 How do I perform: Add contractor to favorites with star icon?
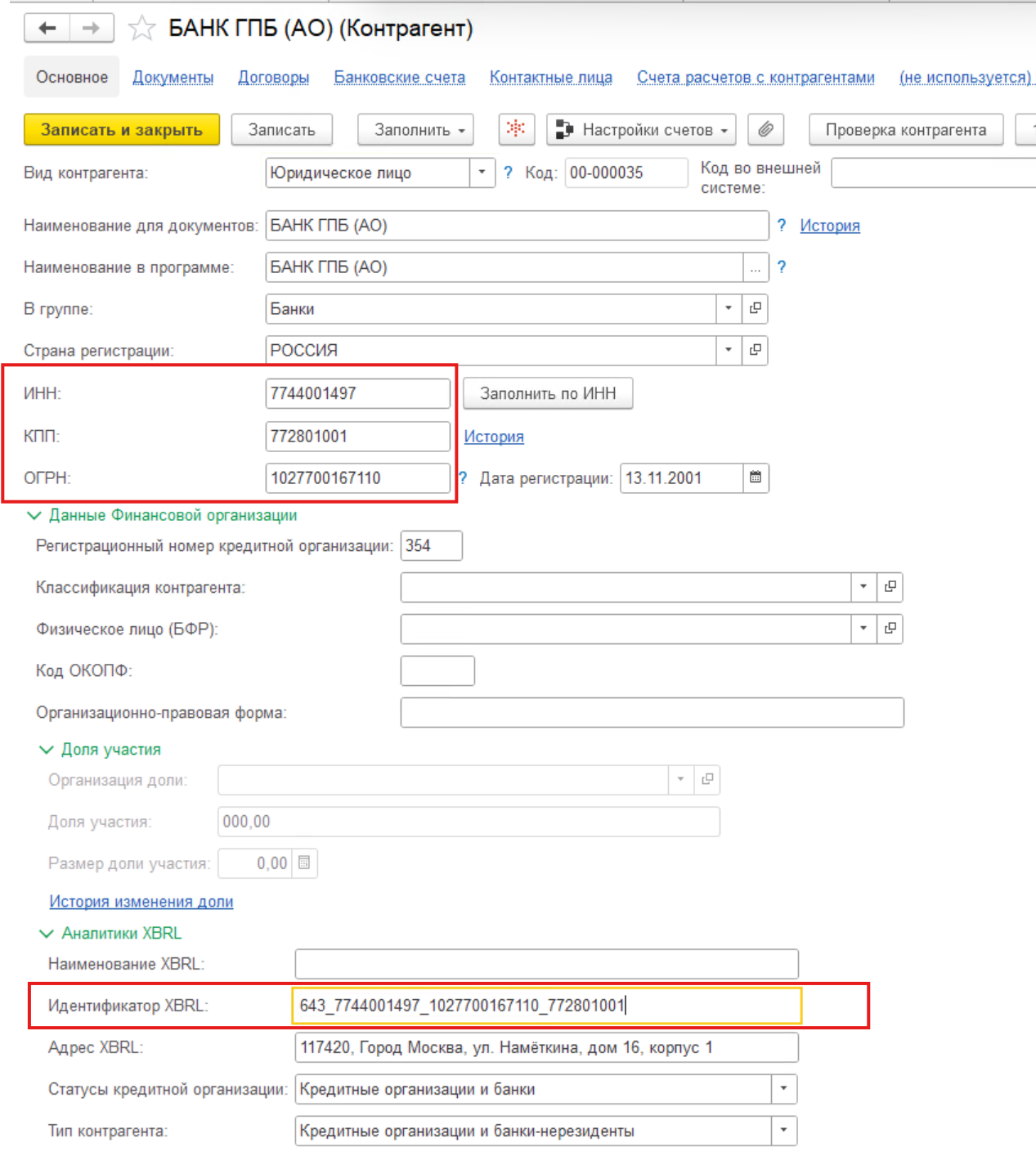(x=142, y=29)
